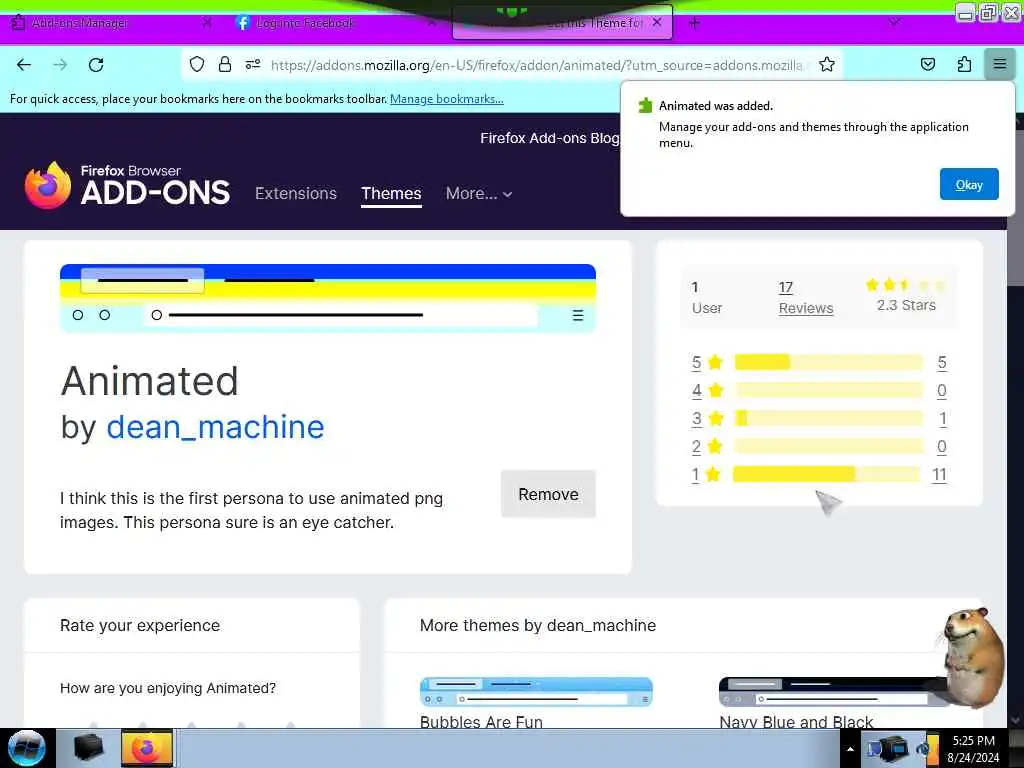Click the Firefox Browser Add-ons logo
Viewport: 1024px width, 768px height.
click(127, 186)
